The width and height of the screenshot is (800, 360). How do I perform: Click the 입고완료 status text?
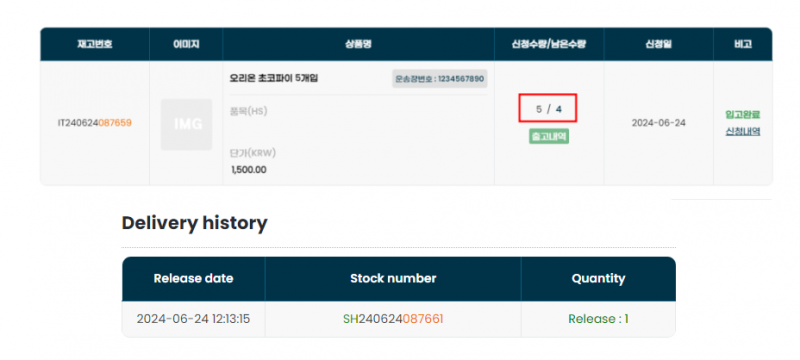tap(742, 114)
